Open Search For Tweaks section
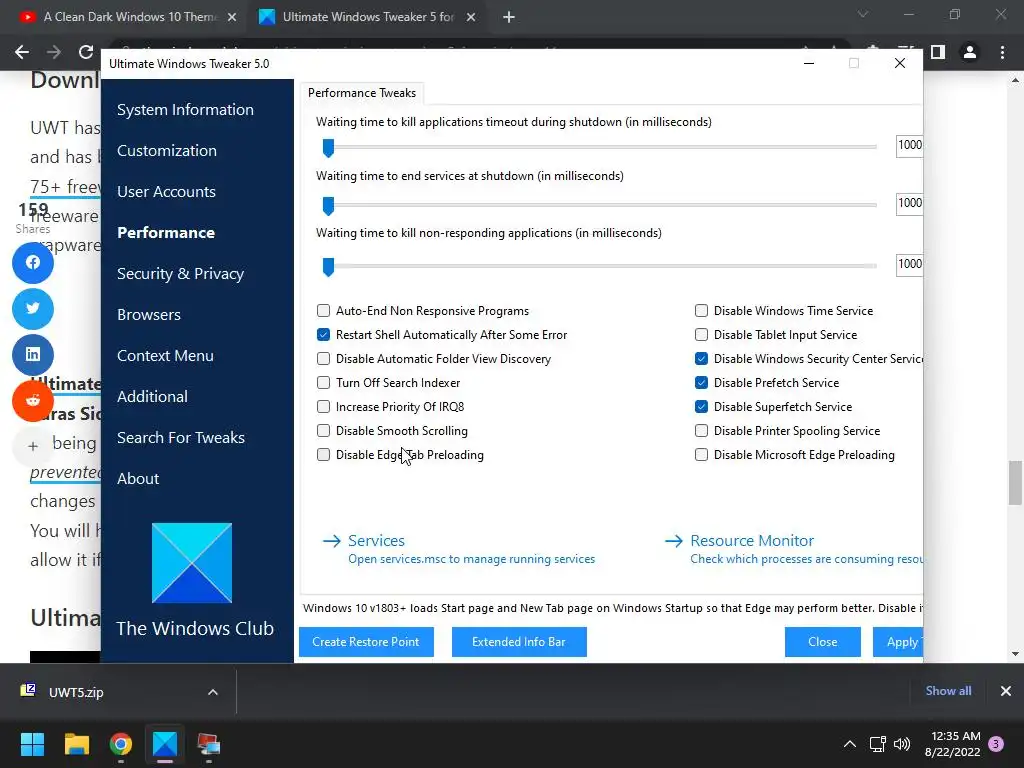 tap(181, 438)
